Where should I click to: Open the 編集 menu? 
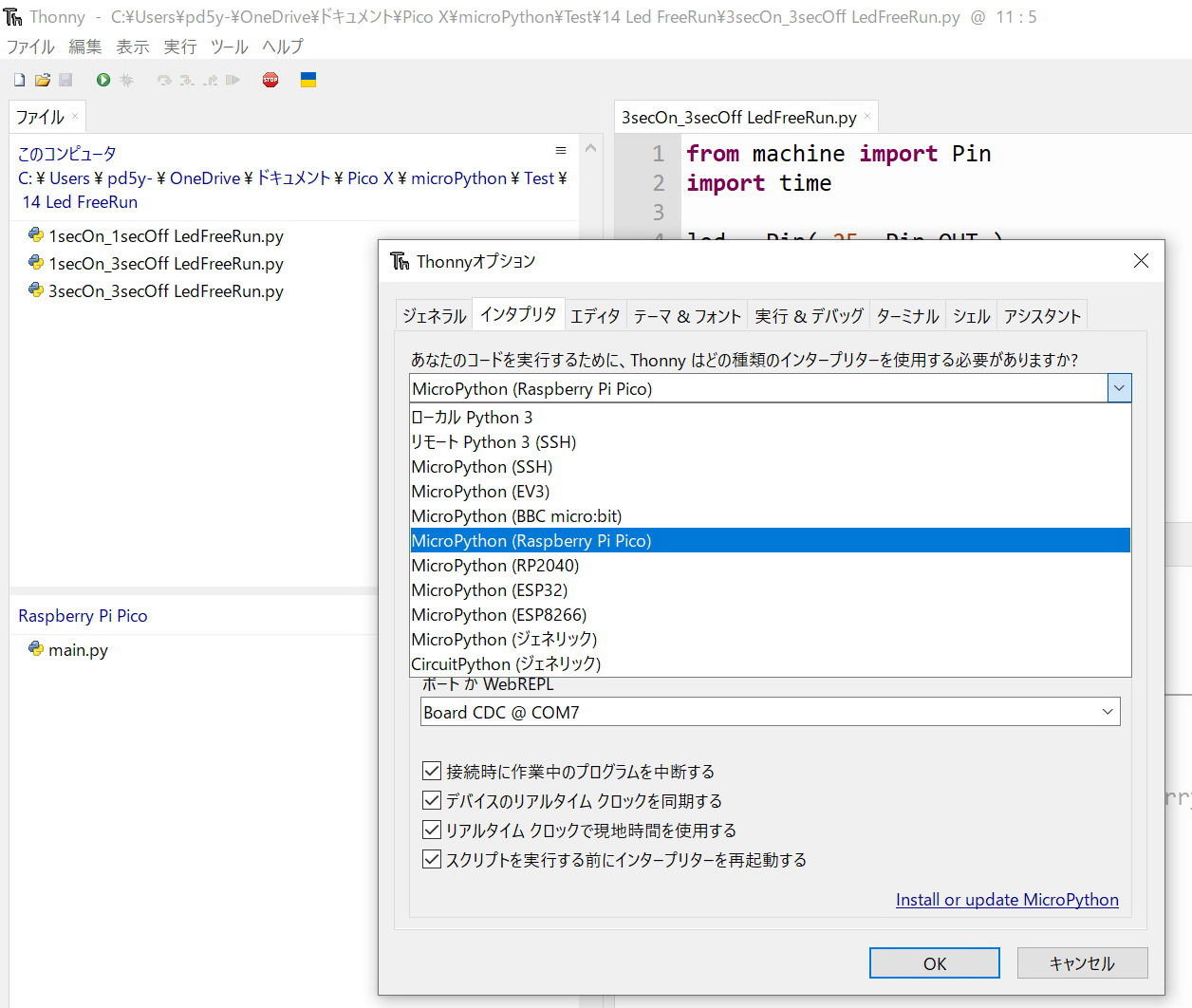click(x=85, y=47)
